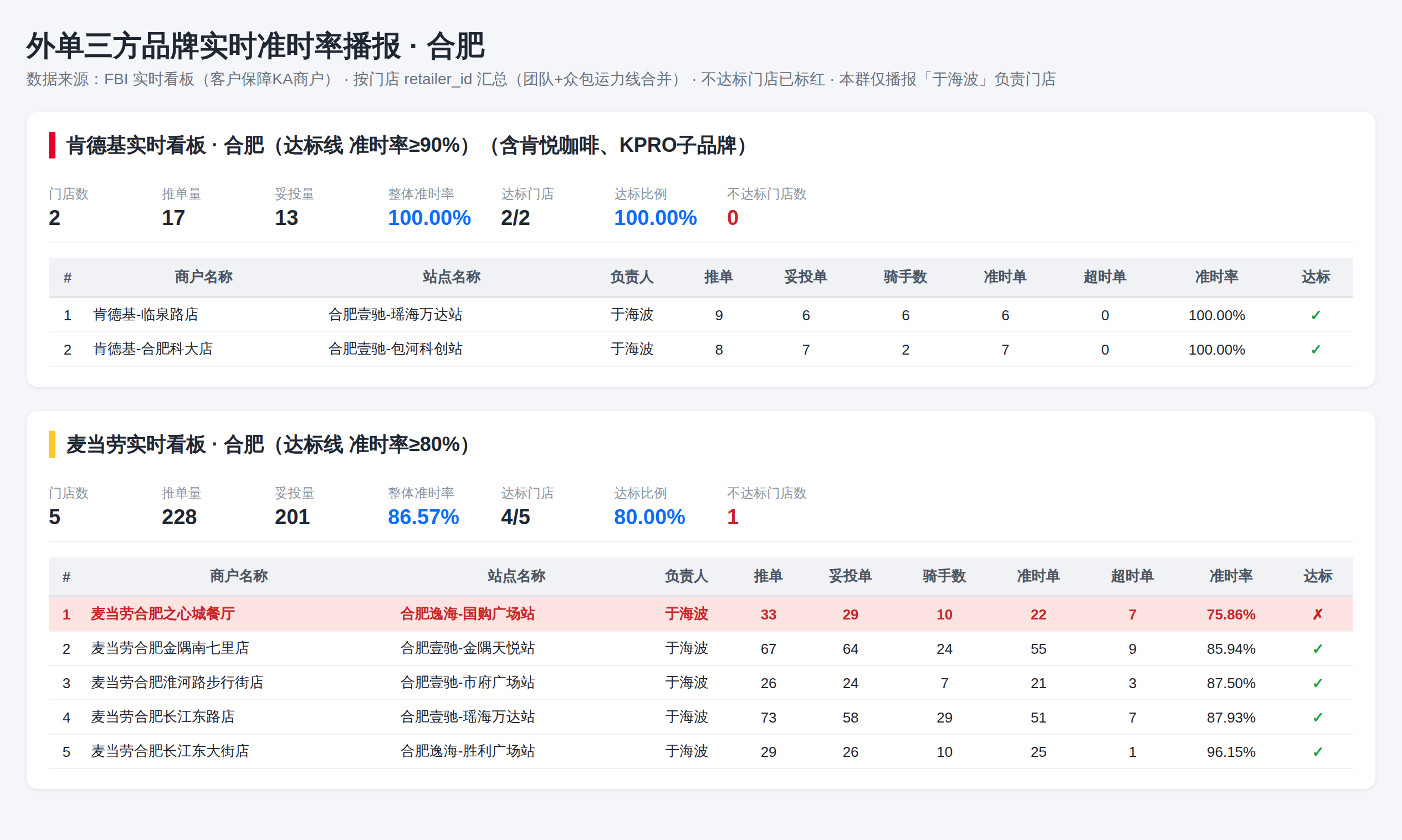Click 准时率 header in KFC table
This screenshot has height=840, width=1402.
click(x=1216, y=277)
